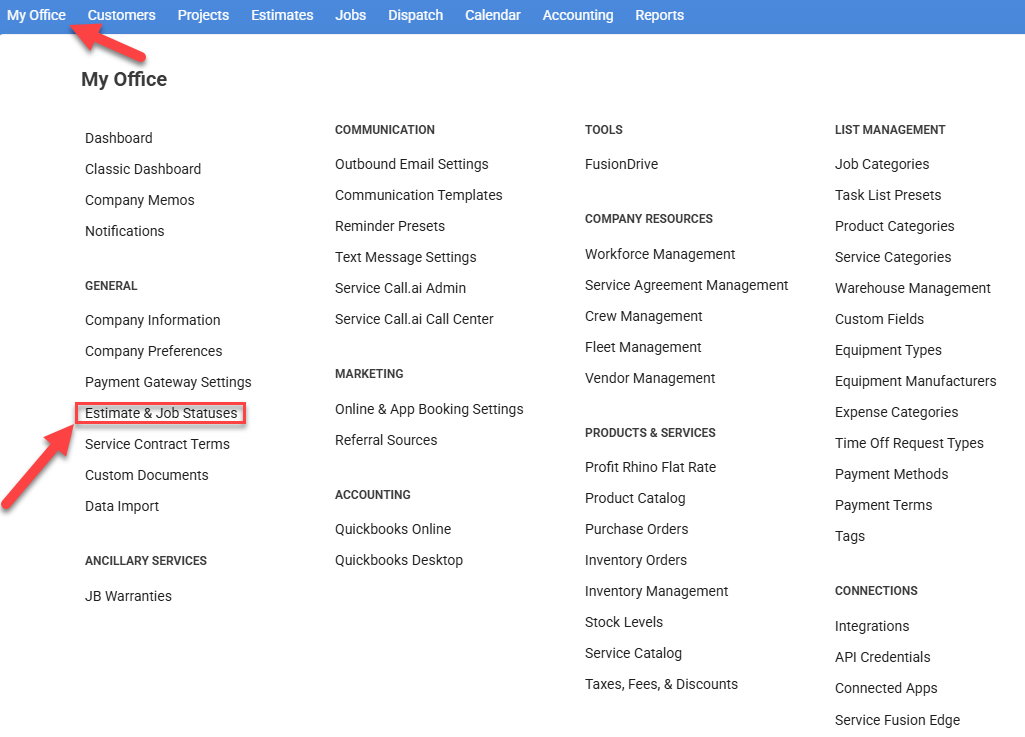Open Service Categories

894,257
